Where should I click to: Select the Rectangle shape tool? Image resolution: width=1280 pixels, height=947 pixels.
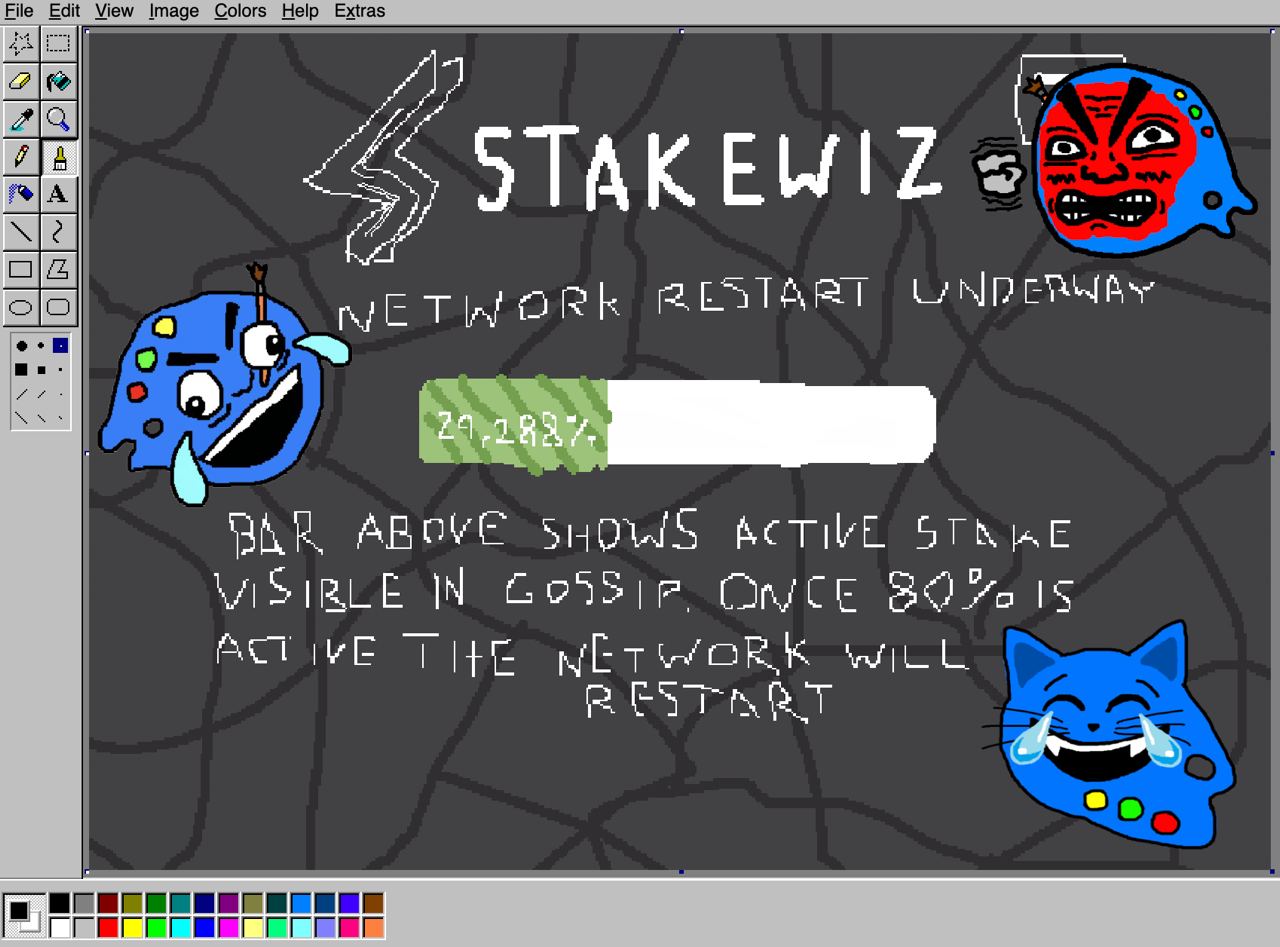[x=21, y=269]
